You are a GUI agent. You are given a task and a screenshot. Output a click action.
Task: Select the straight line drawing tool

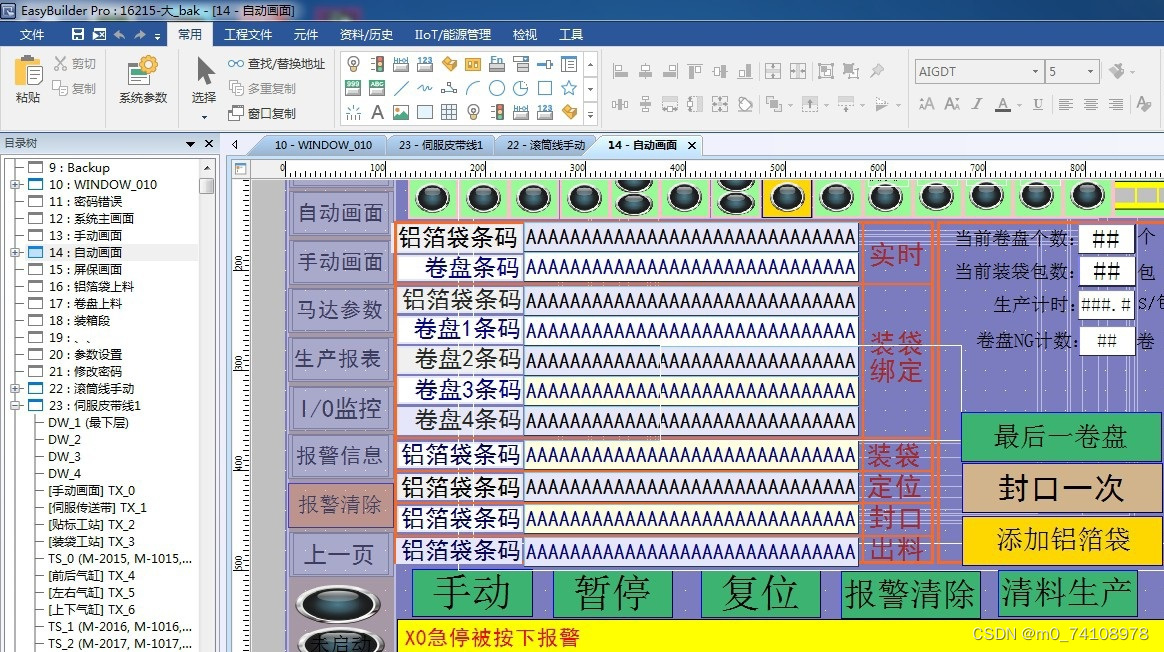(x=401, y=88)
